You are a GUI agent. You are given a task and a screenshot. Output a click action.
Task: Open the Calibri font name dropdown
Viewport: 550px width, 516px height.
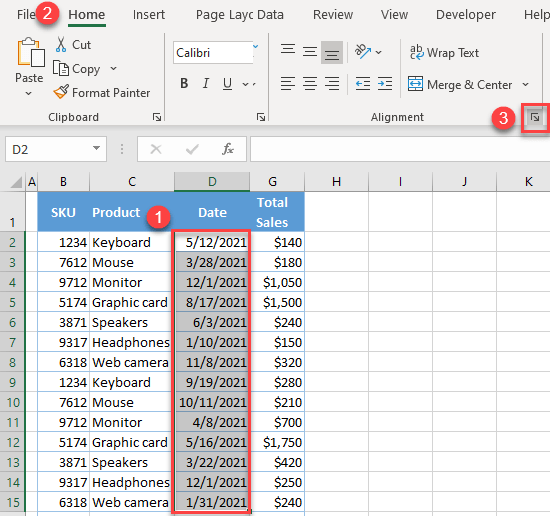tap(256, 47)
